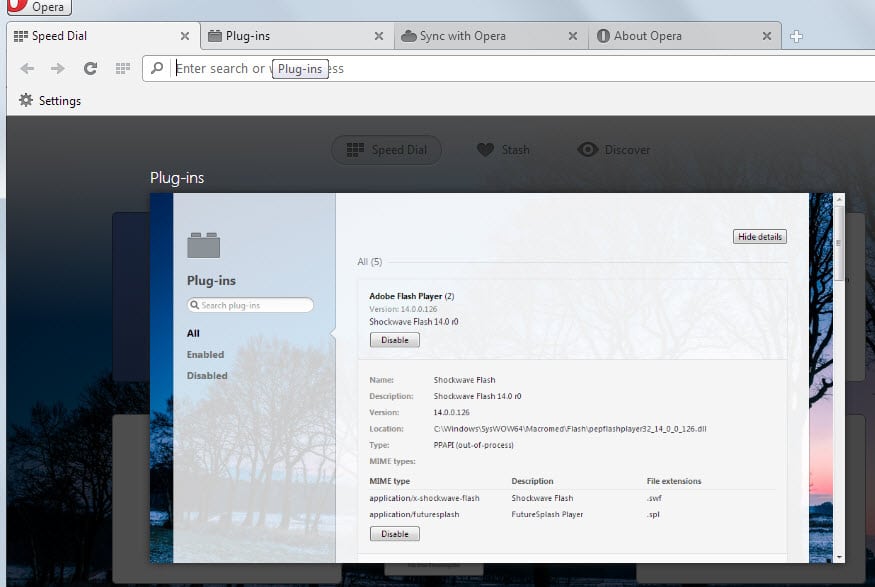Screen dimensions: 875x587
Task: Reload the page
Action: pyautogui.click(x=90, y=69)
